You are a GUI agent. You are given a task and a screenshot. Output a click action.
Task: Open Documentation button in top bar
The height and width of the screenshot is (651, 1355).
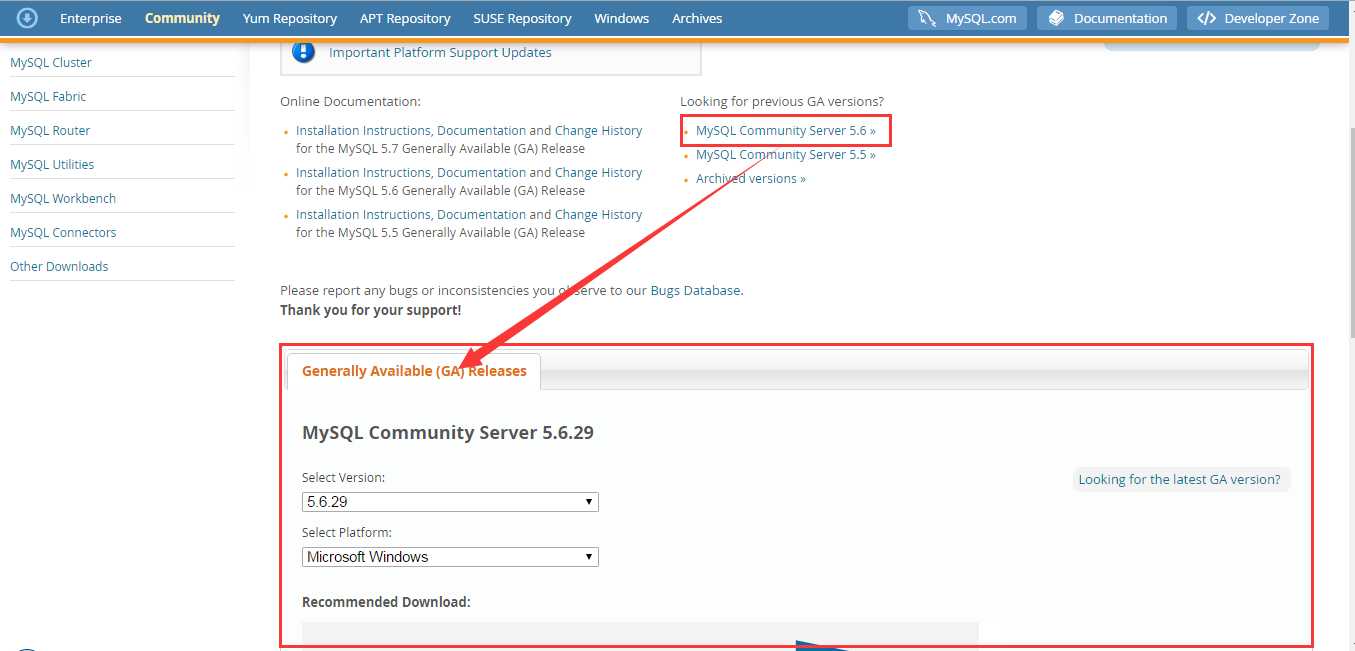coord(1106,18)
